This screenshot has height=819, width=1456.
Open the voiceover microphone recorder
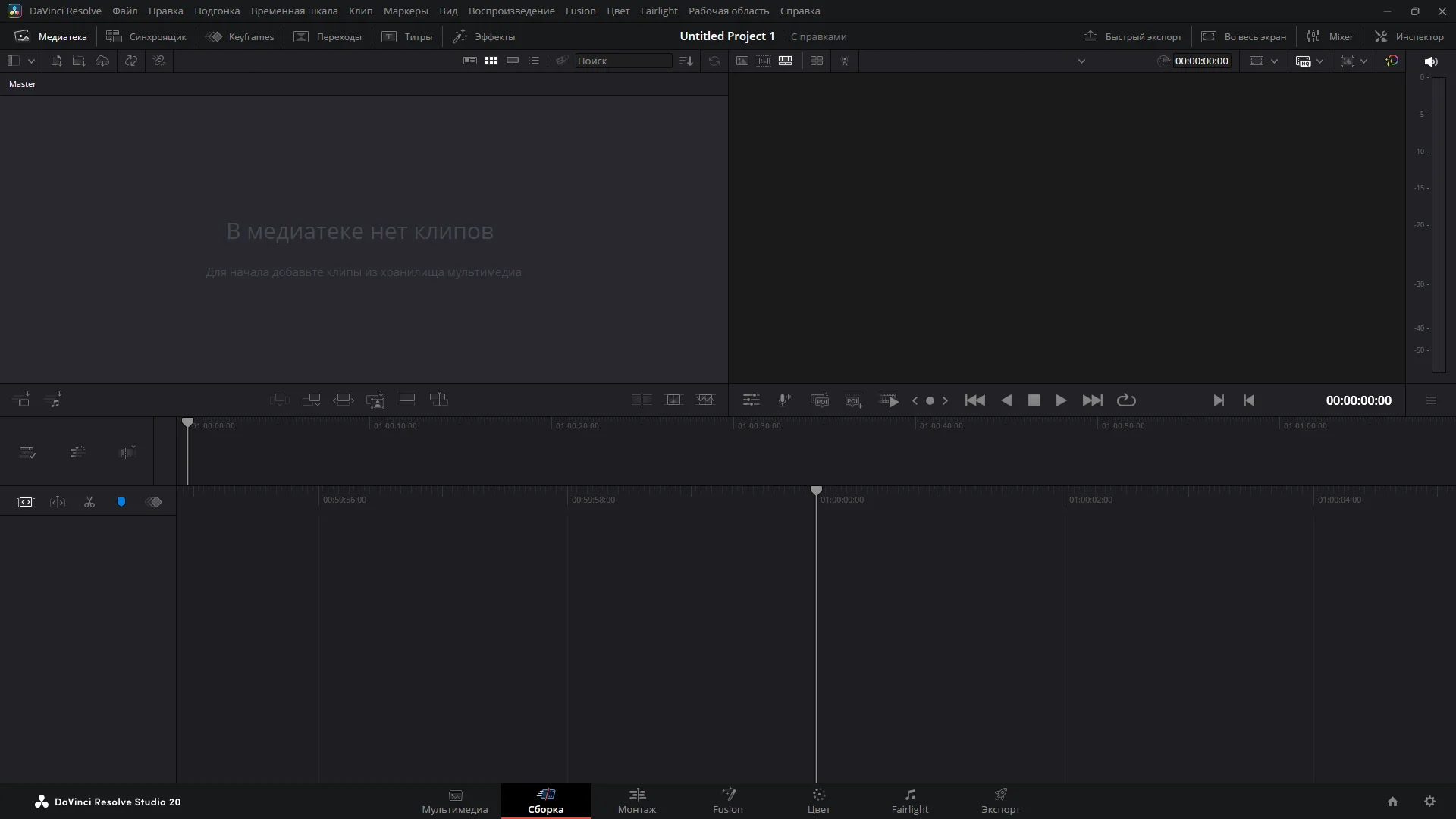pos(785,400)
